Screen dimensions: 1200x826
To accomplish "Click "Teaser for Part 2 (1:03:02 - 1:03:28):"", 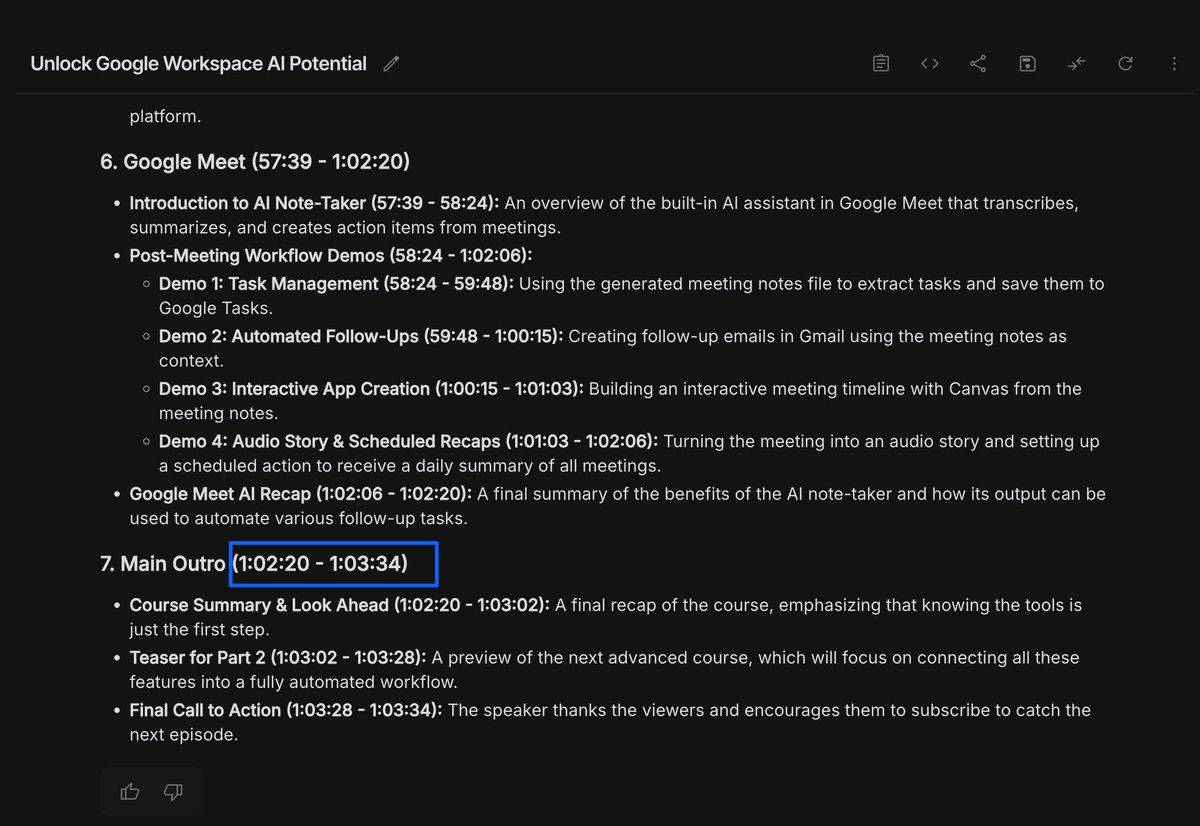I will click(x=278, y=658).
